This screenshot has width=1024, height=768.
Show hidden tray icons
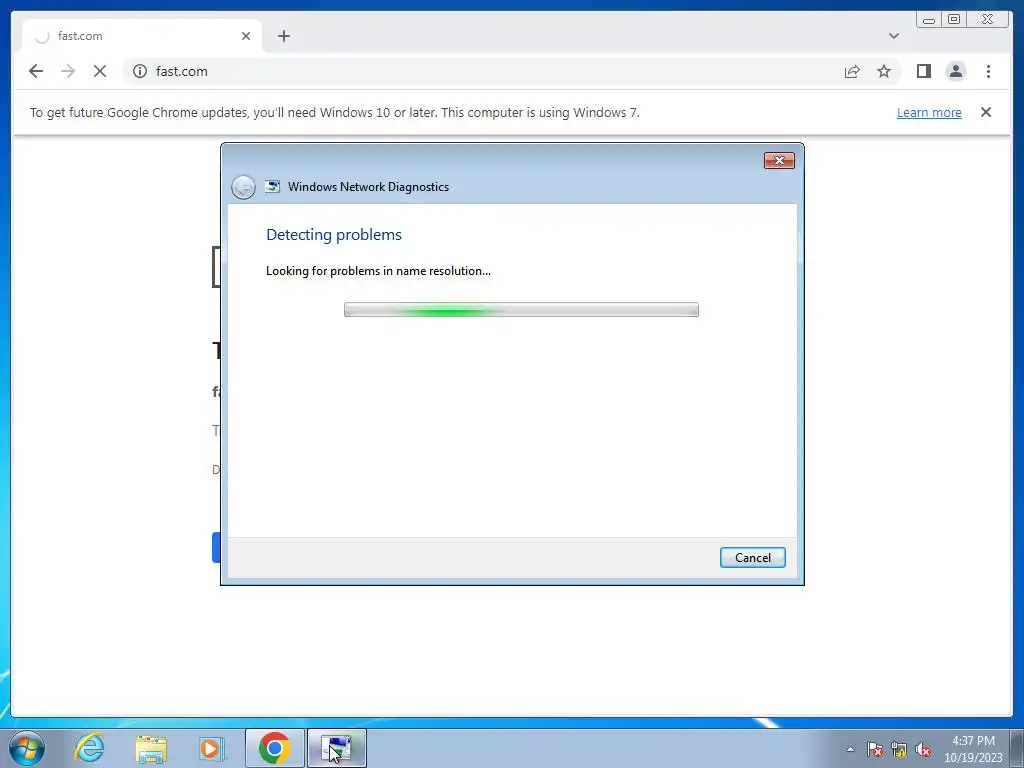click(850, 749)
